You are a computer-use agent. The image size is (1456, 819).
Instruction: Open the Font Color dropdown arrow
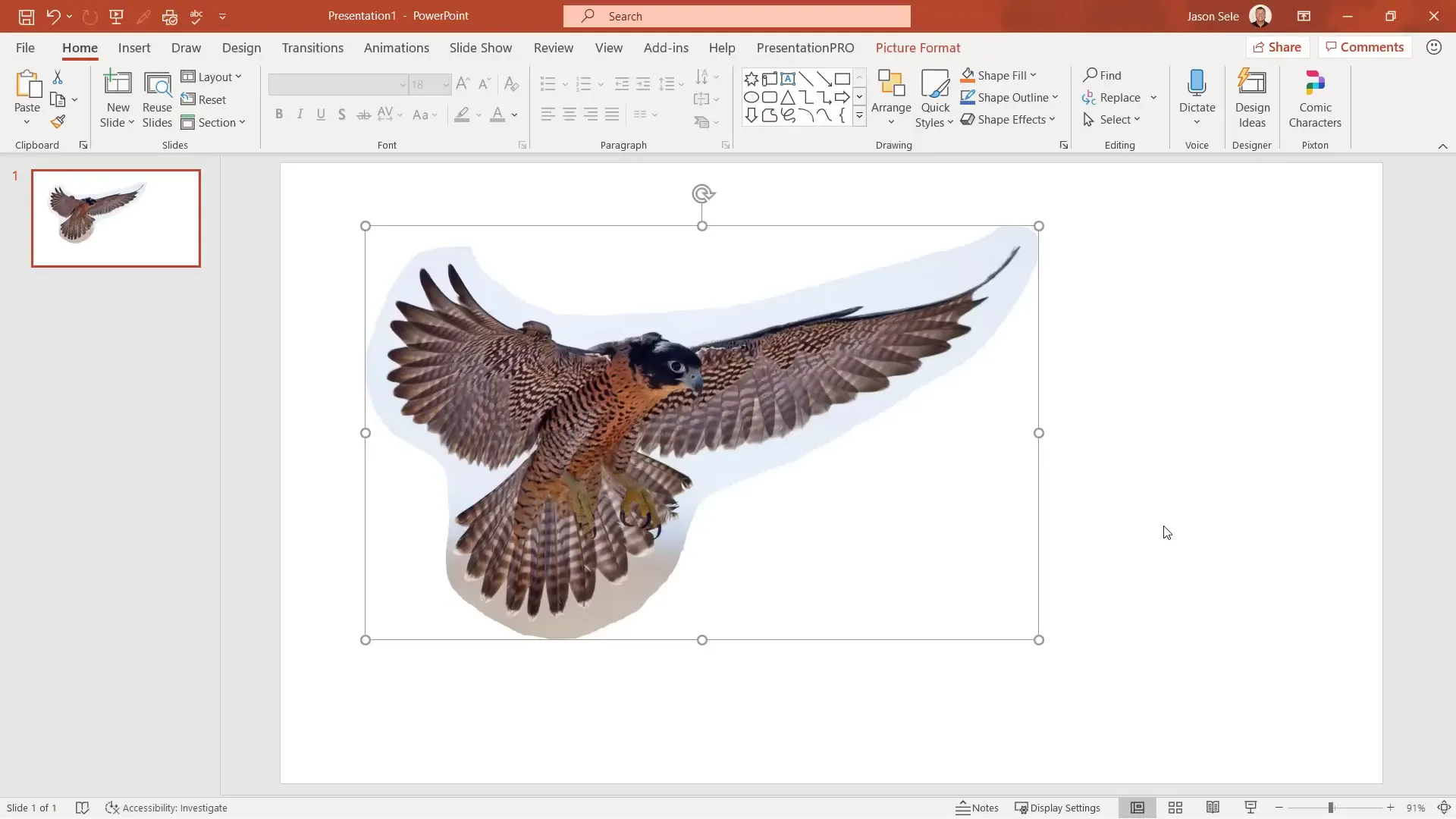(513, 115)
